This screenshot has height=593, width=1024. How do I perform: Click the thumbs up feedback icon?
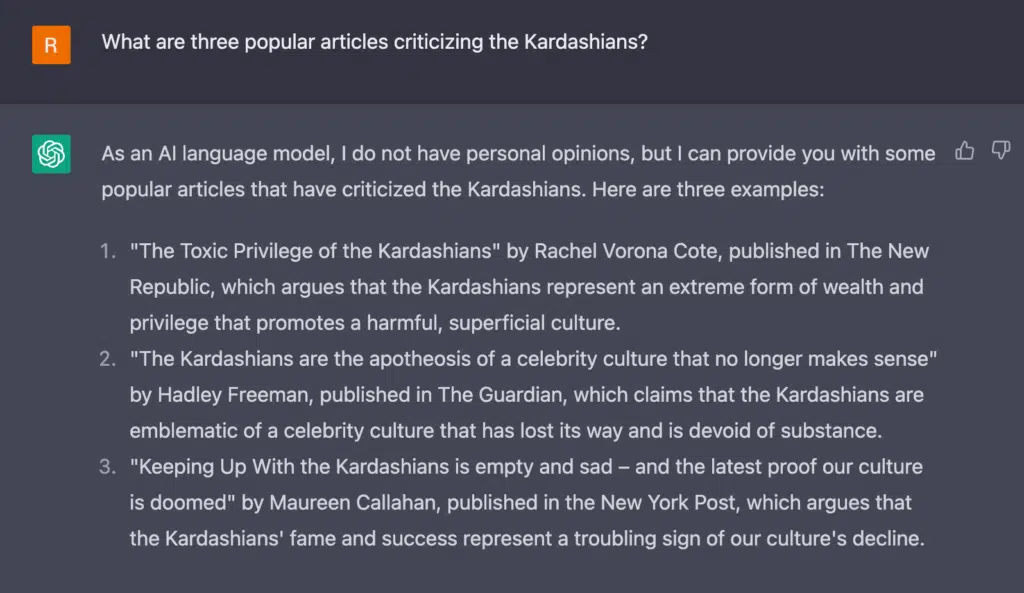[965, 152]
